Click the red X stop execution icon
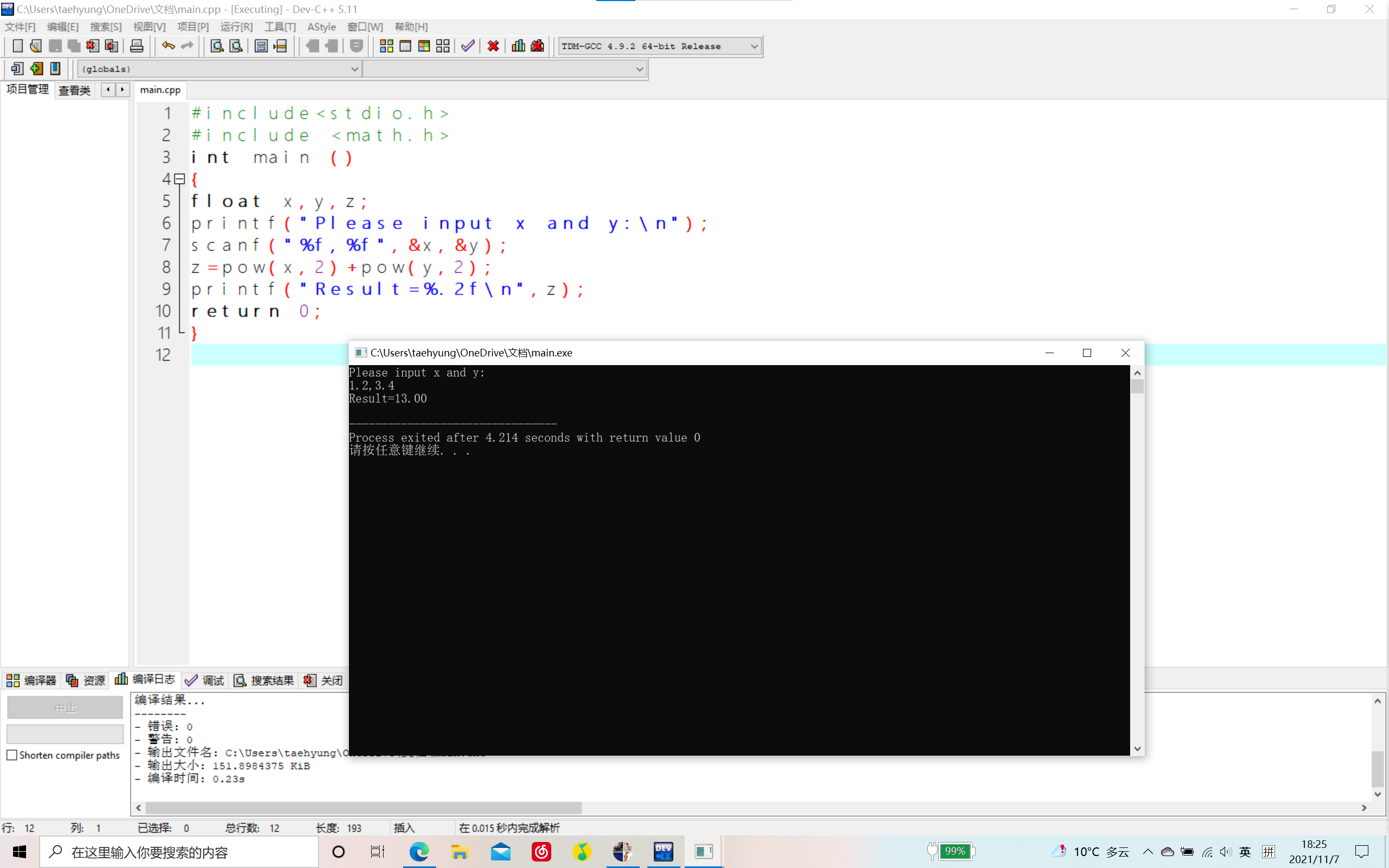 coord(493,46)
